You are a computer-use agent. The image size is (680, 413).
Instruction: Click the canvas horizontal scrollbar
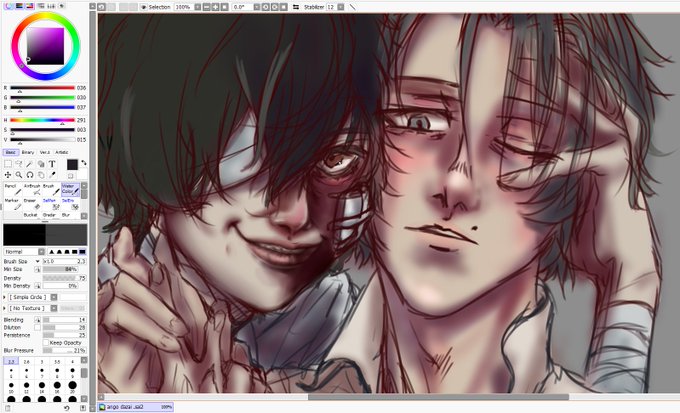click(438, 397)
